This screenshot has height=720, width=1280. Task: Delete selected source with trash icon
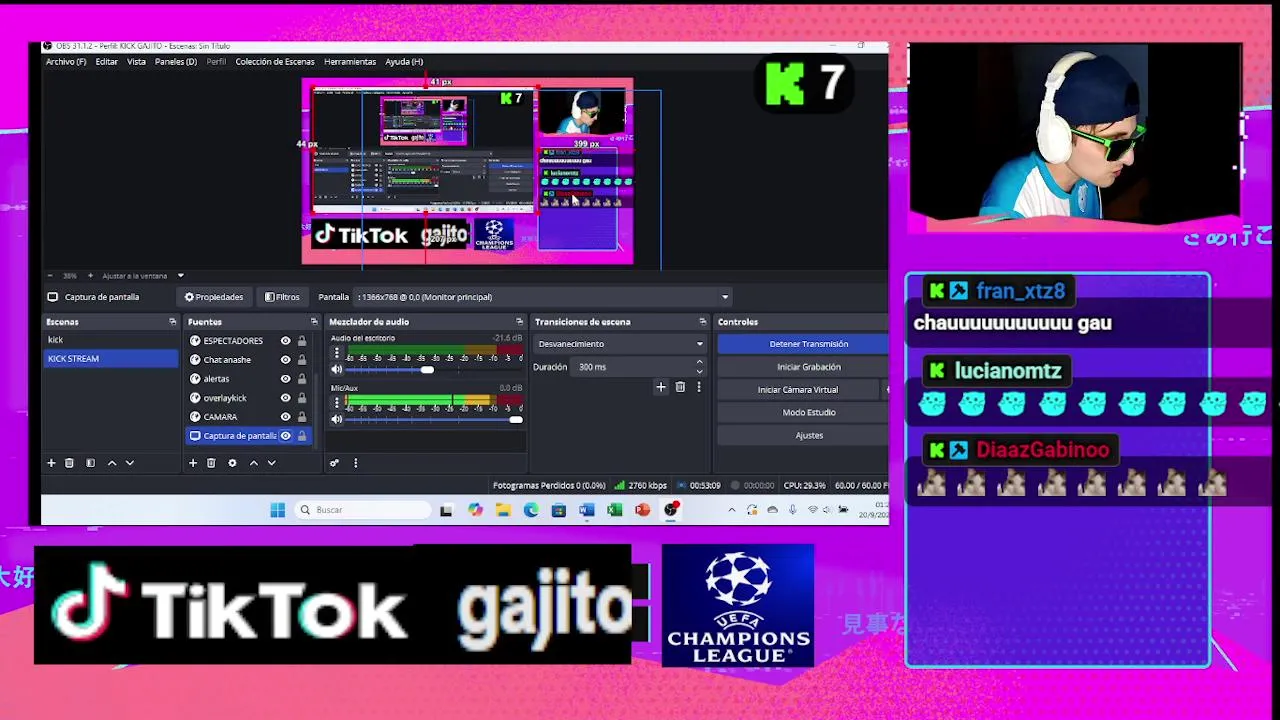click(211, 463)
